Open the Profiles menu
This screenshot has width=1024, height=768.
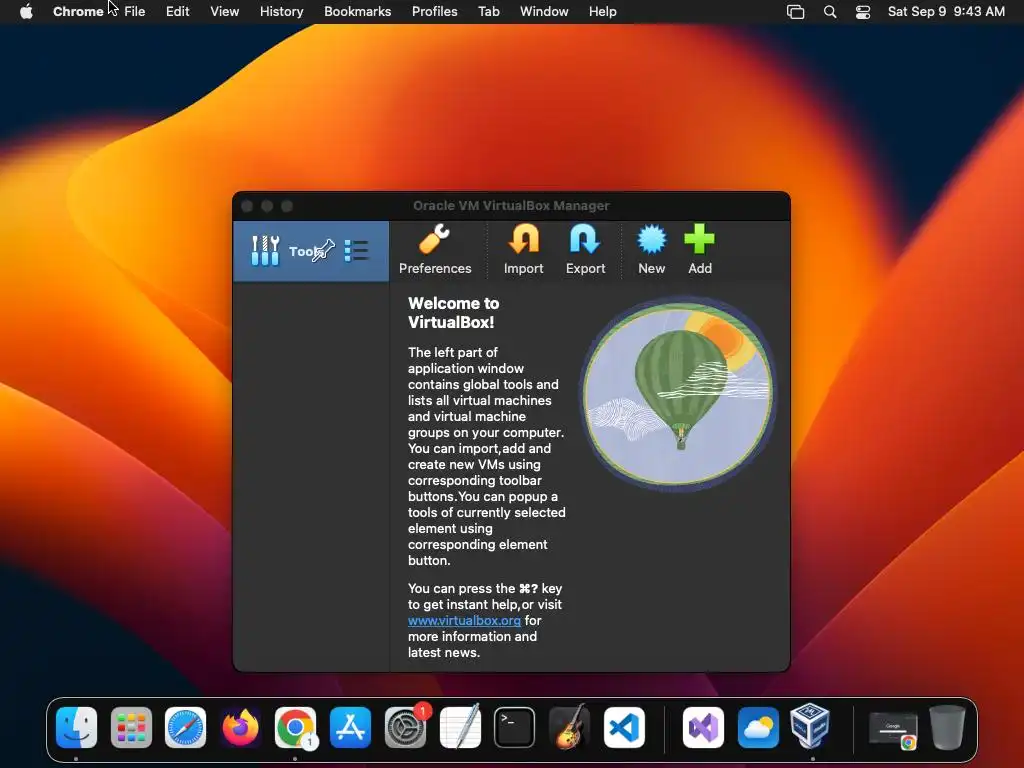[x=434, y=11]
